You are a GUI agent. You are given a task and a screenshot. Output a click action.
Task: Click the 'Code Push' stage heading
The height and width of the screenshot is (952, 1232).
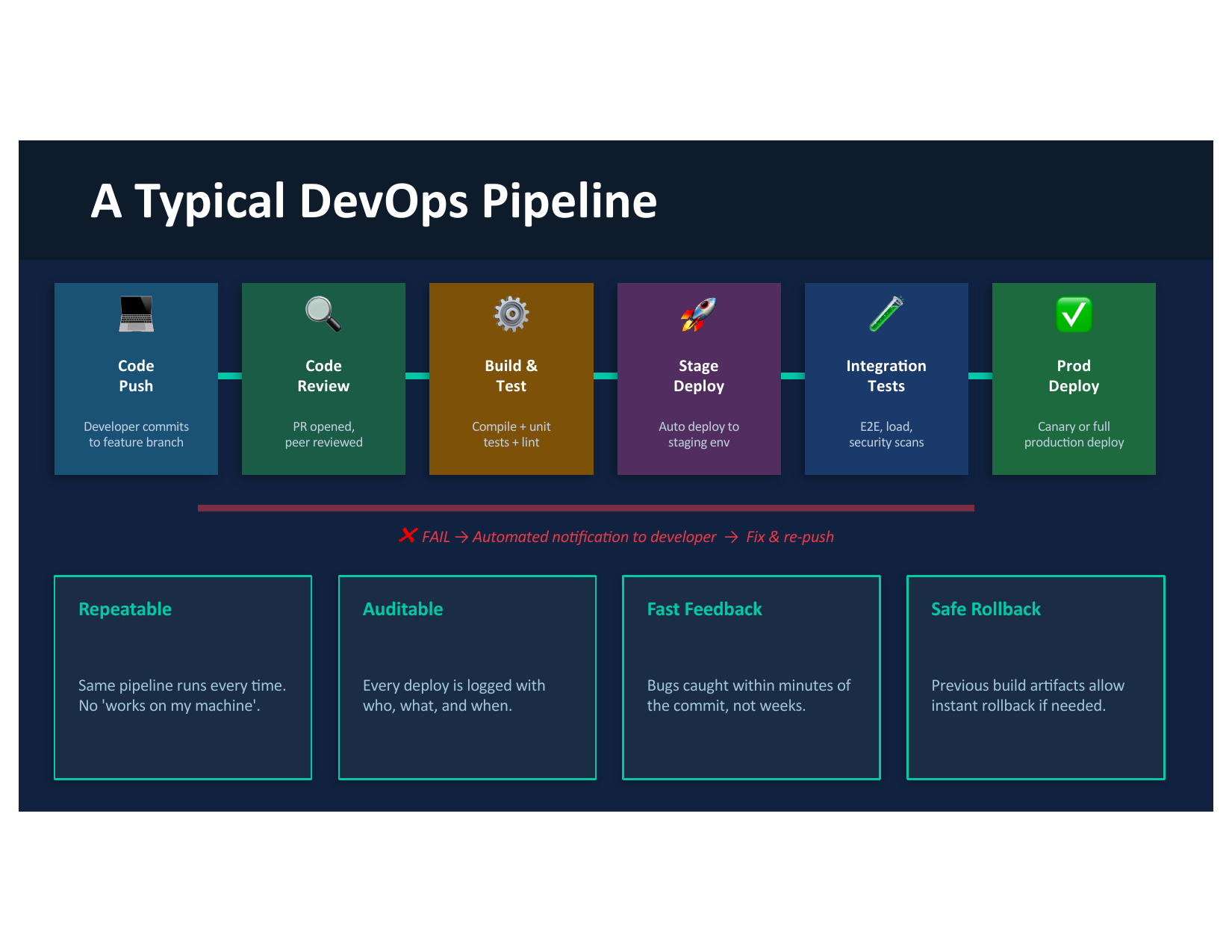[x=136, y=376]
